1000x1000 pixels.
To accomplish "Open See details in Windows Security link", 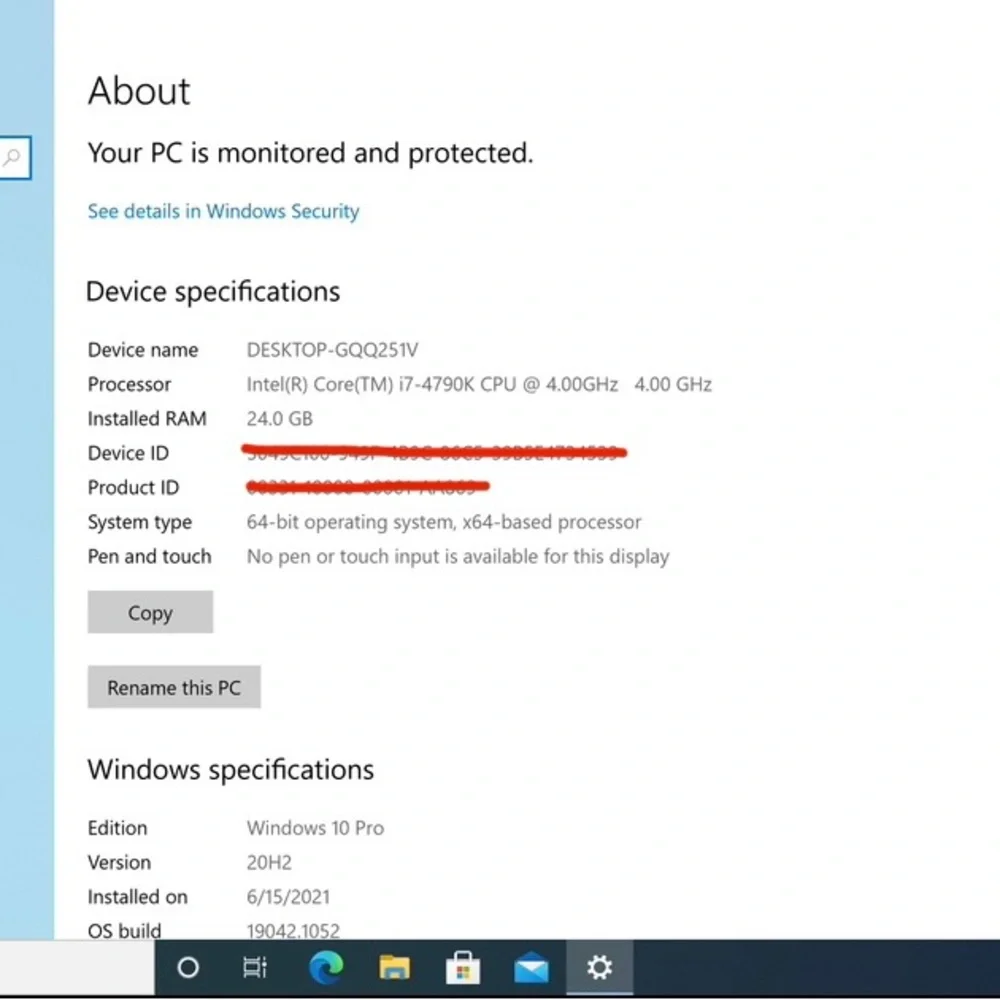I will [223, 211].
